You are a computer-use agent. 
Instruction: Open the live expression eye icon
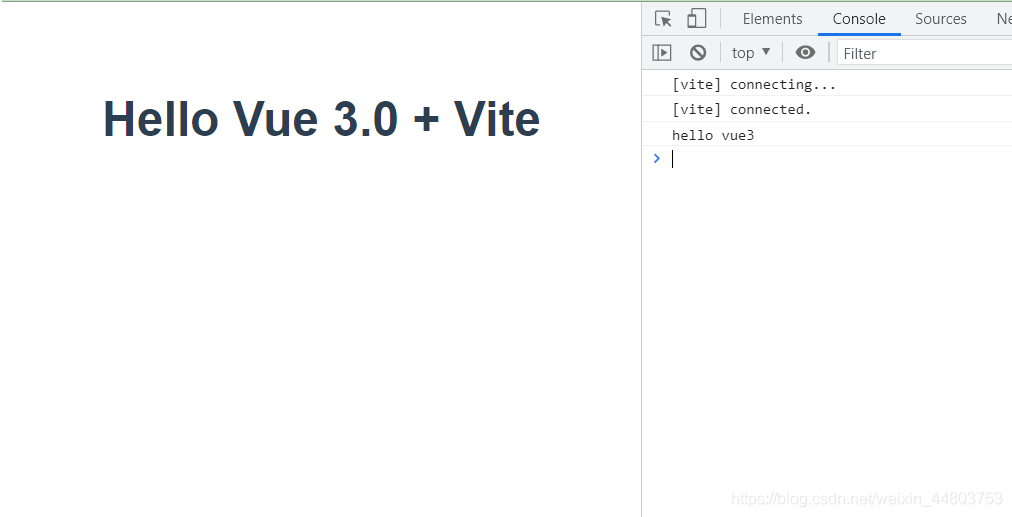[x=805, y=52]
